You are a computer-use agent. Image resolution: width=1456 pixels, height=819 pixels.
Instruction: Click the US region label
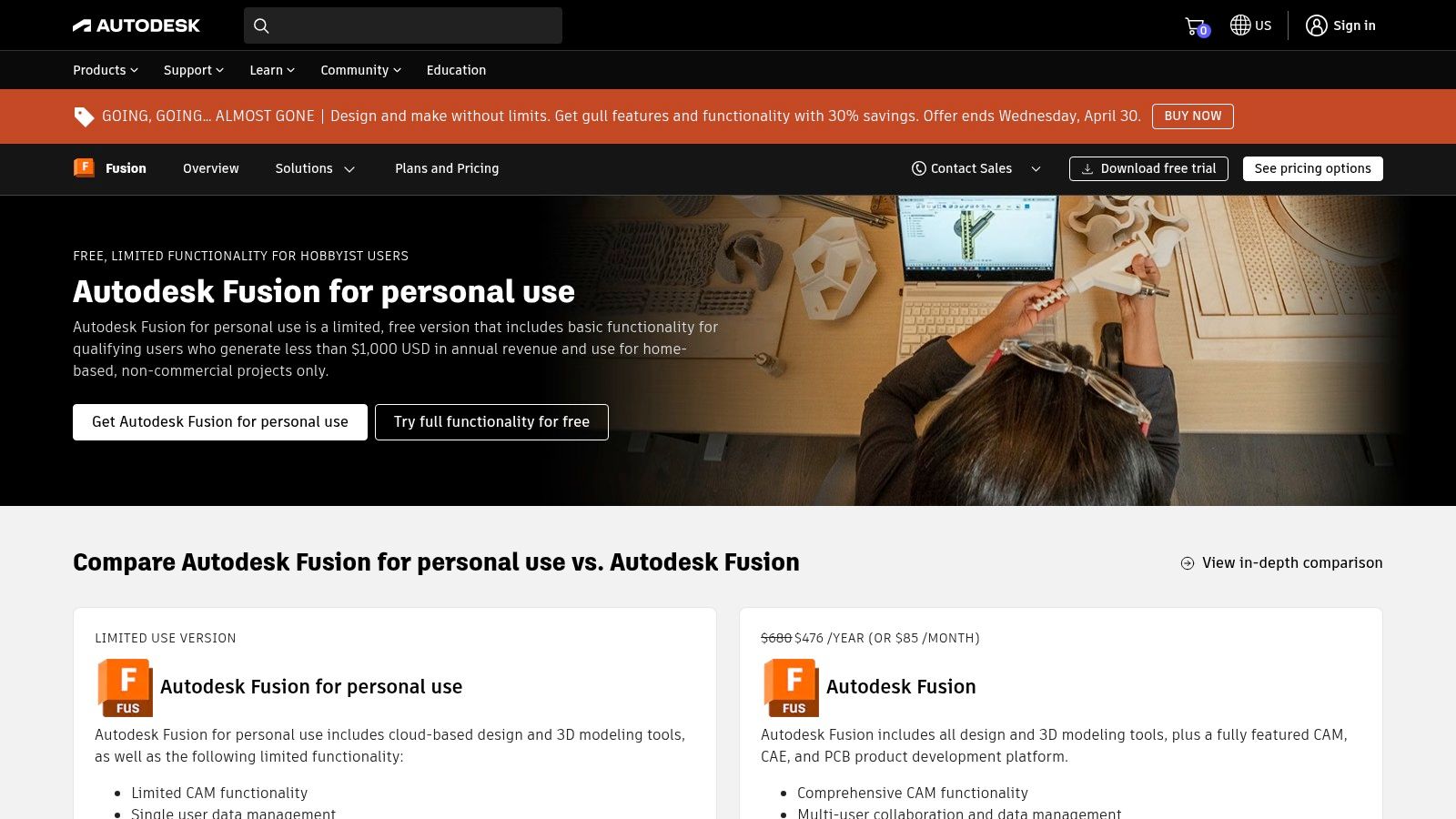(1263, 25)
